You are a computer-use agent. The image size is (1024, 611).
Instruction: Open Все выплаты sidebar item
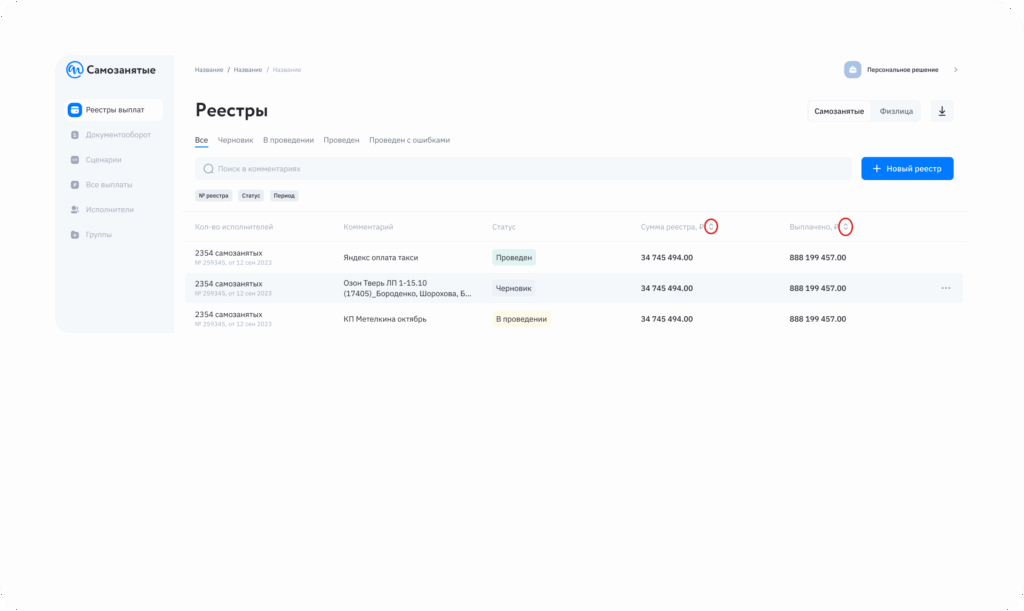pos(108,185)
